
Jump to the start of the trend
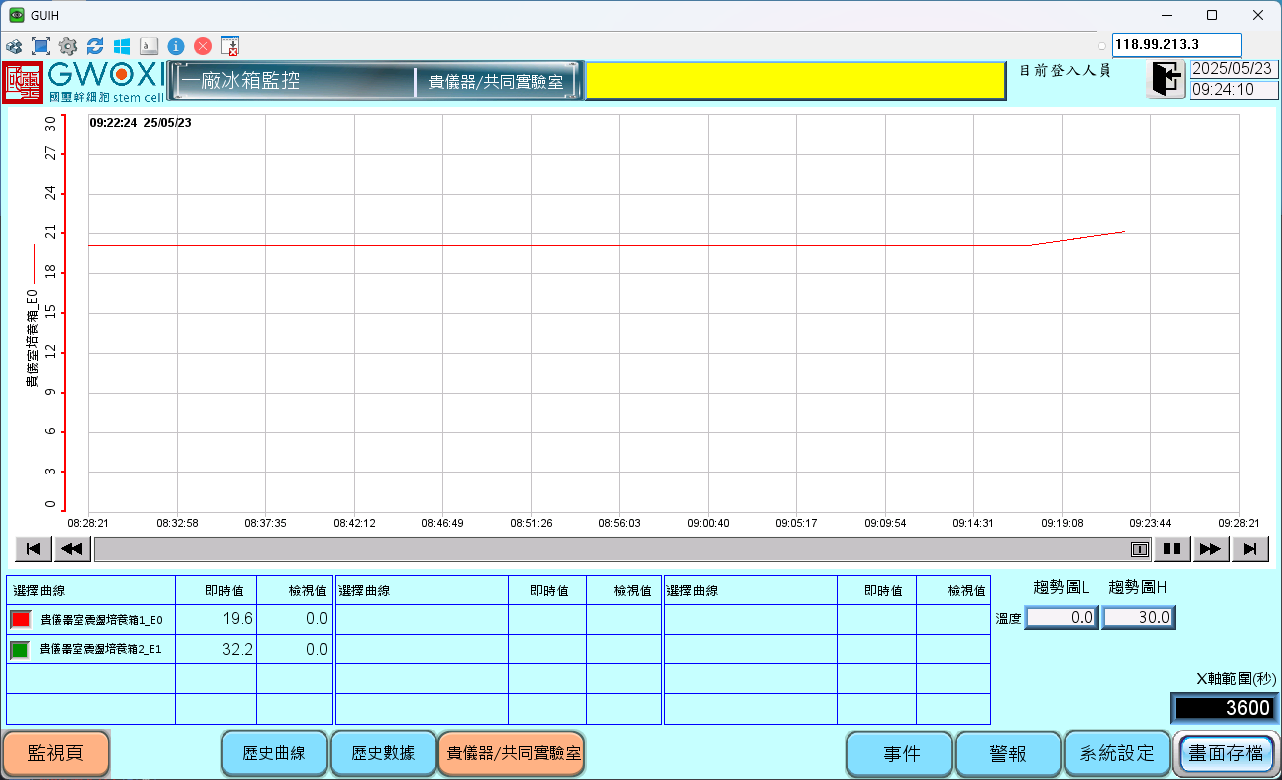coord(33,549)
